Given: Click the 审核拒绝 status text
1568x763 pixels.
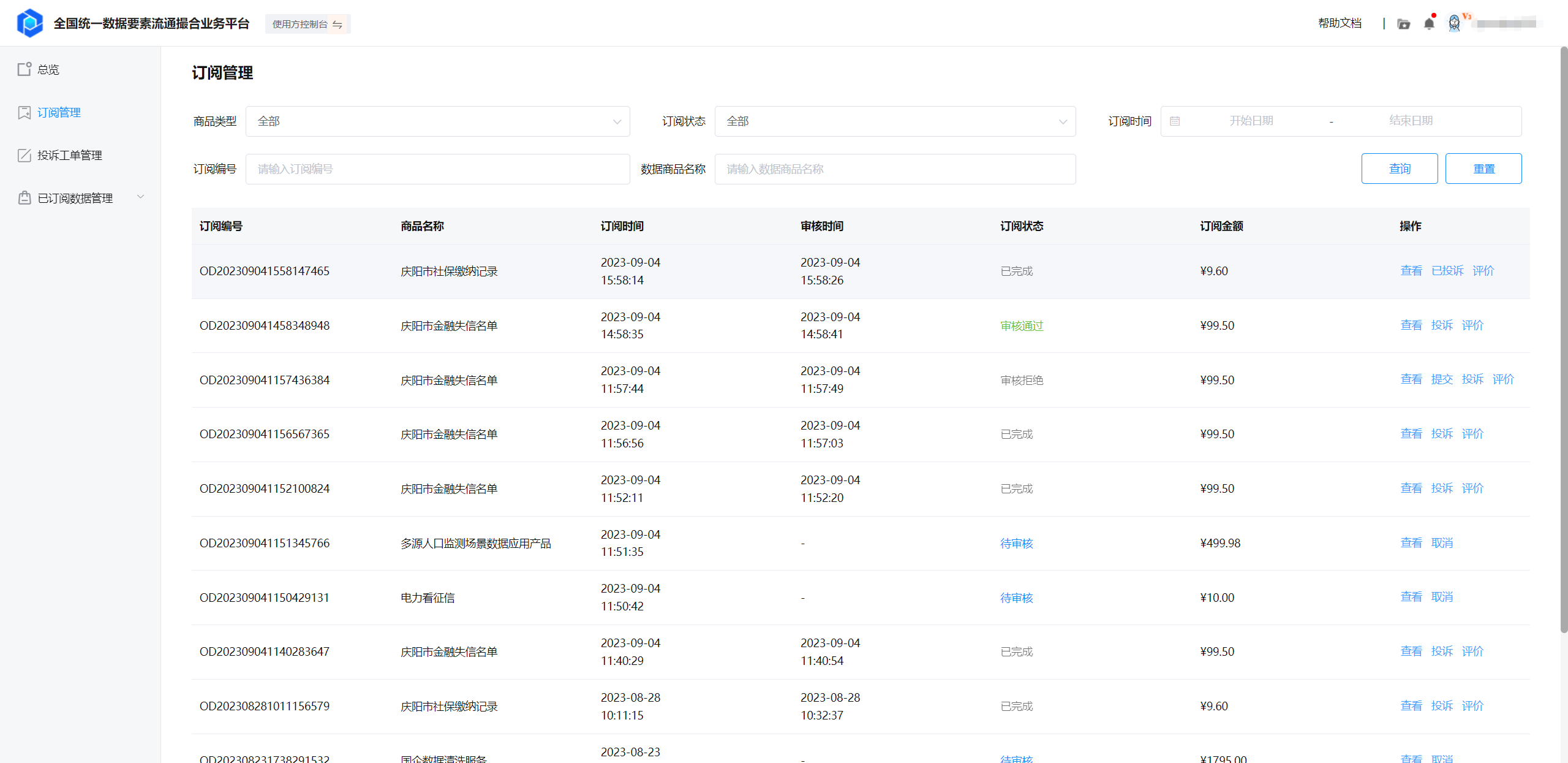Looking at the screenshot, I should pyautogui.click(x=1022, y=380).
